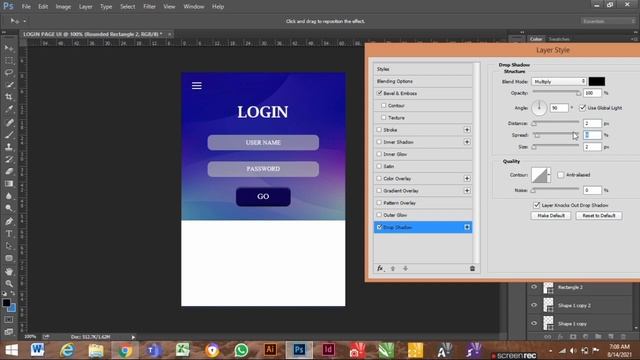The image size is (640, 360).
Task: Enable the Anti-aliased checkbox
Action: (561, 175)
